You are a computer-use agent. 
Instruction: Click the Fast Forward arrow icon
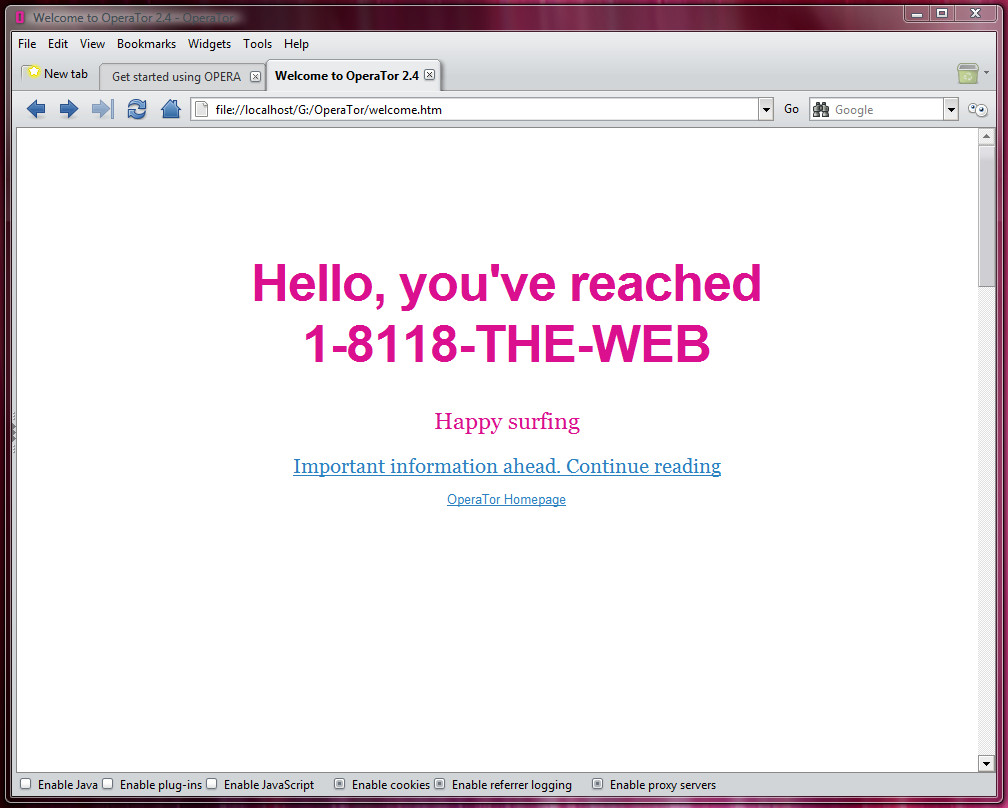click(x=103, y=109)
